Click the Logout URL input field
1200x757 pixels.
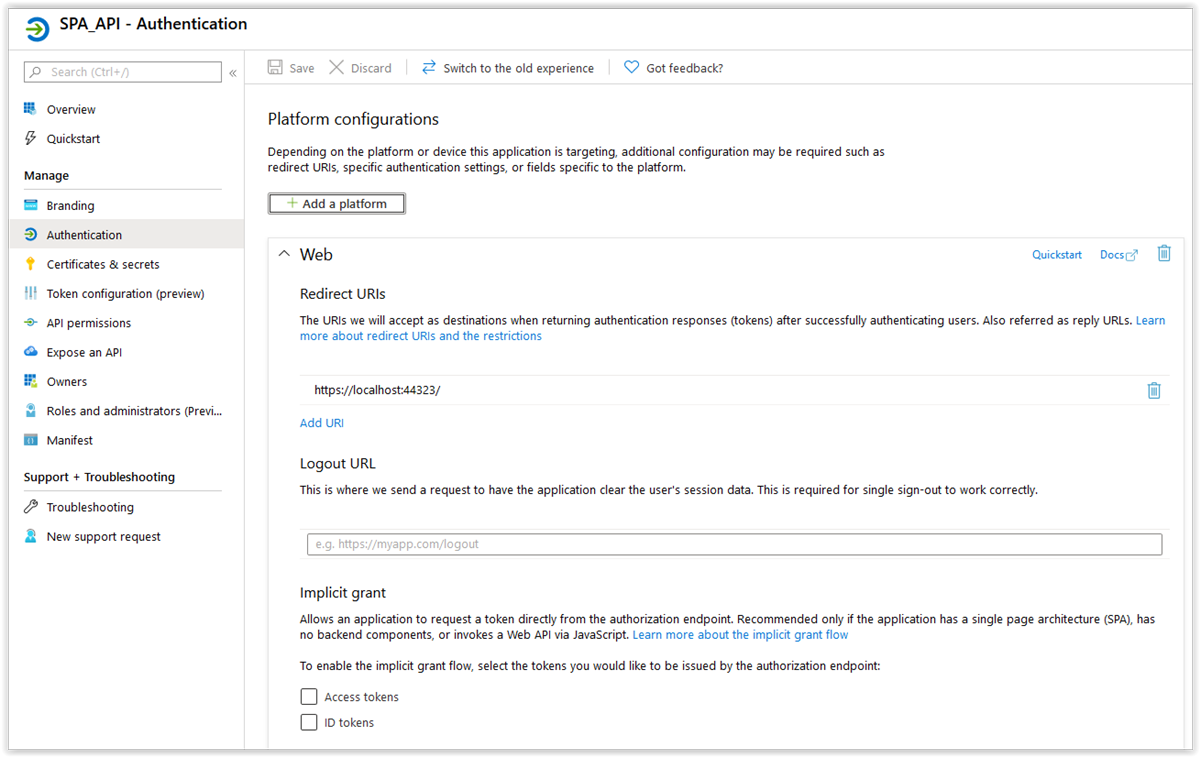(734, 544)
